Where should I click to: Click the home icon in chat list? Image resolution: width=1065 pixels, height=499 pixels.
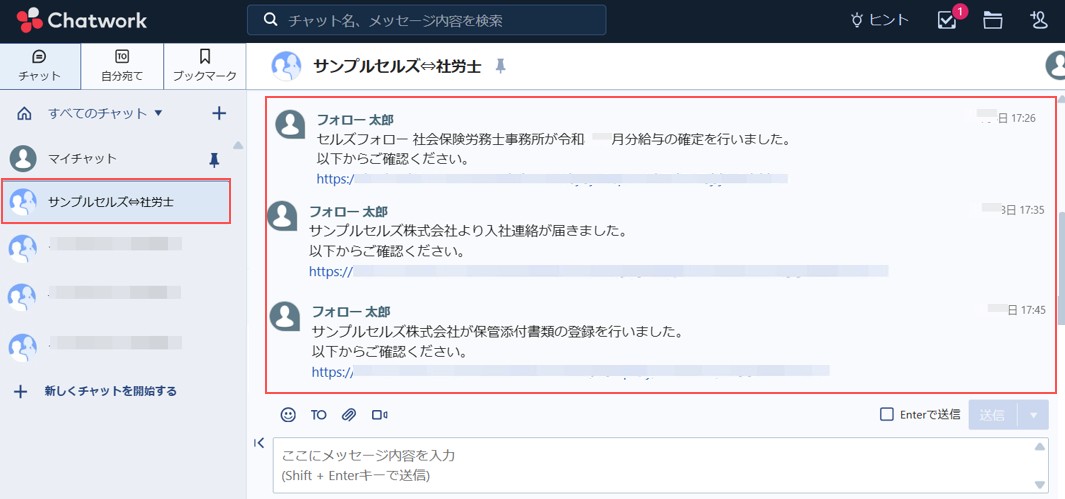coord(24,113)
